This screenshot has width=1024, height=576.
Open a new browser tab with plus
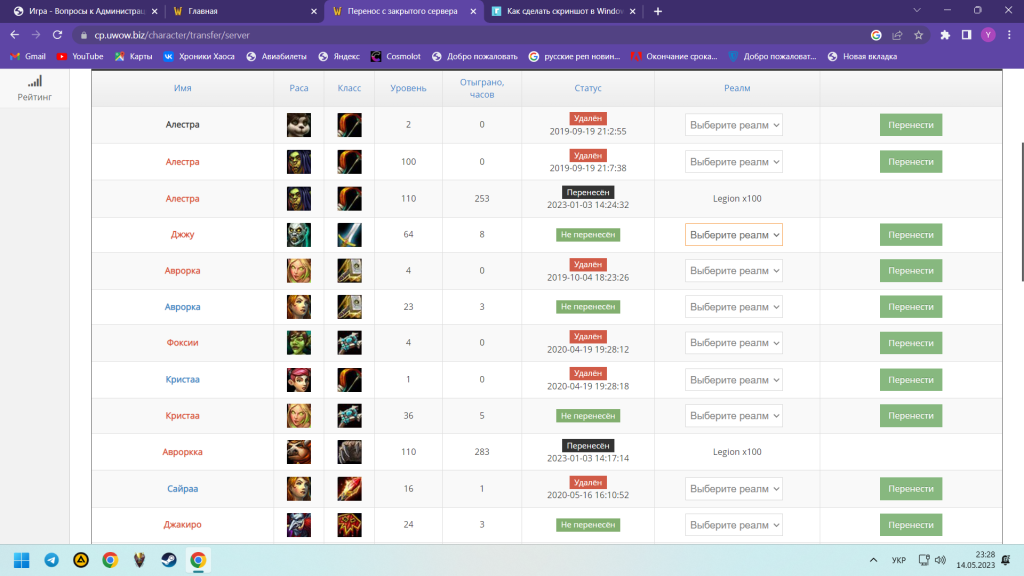[658, 11]
